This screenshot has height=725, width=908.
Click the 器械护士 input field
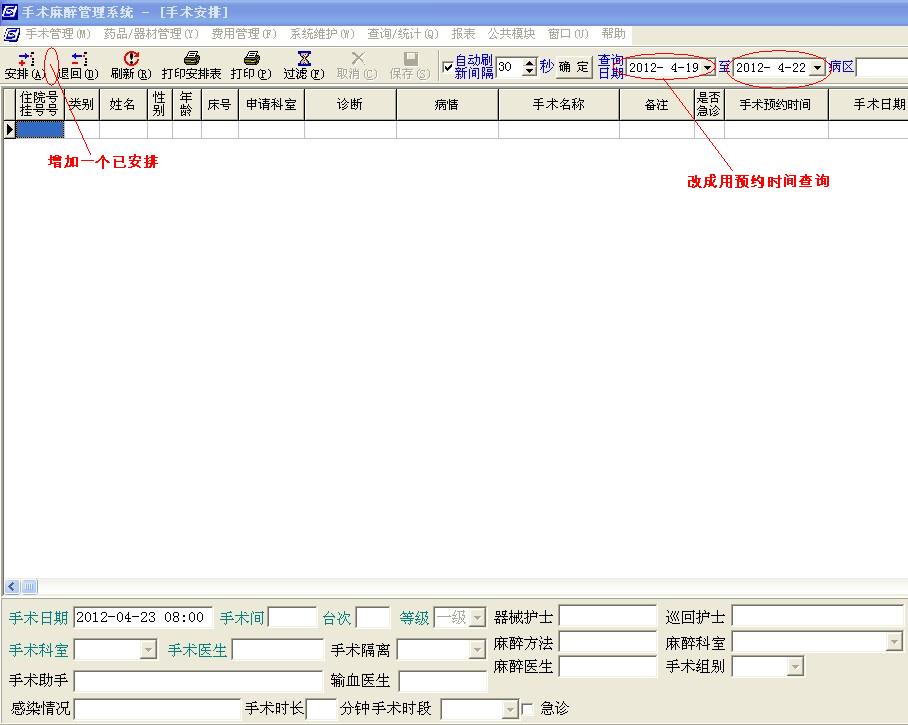click(x=607, y=616)
